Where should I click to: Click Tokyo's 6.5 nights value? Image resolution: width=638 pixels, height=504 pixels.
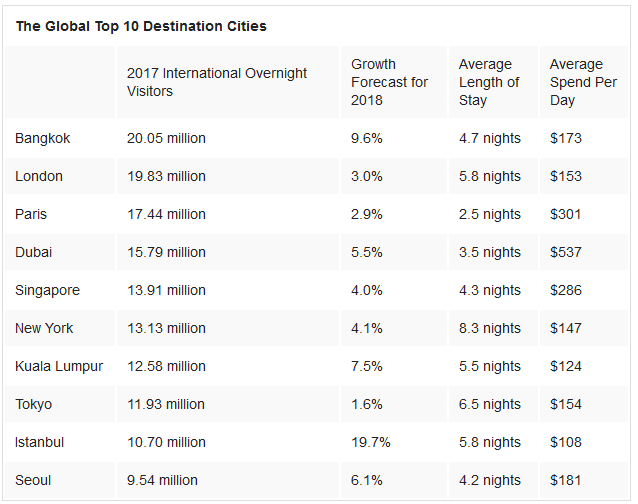tap(489, 404)
